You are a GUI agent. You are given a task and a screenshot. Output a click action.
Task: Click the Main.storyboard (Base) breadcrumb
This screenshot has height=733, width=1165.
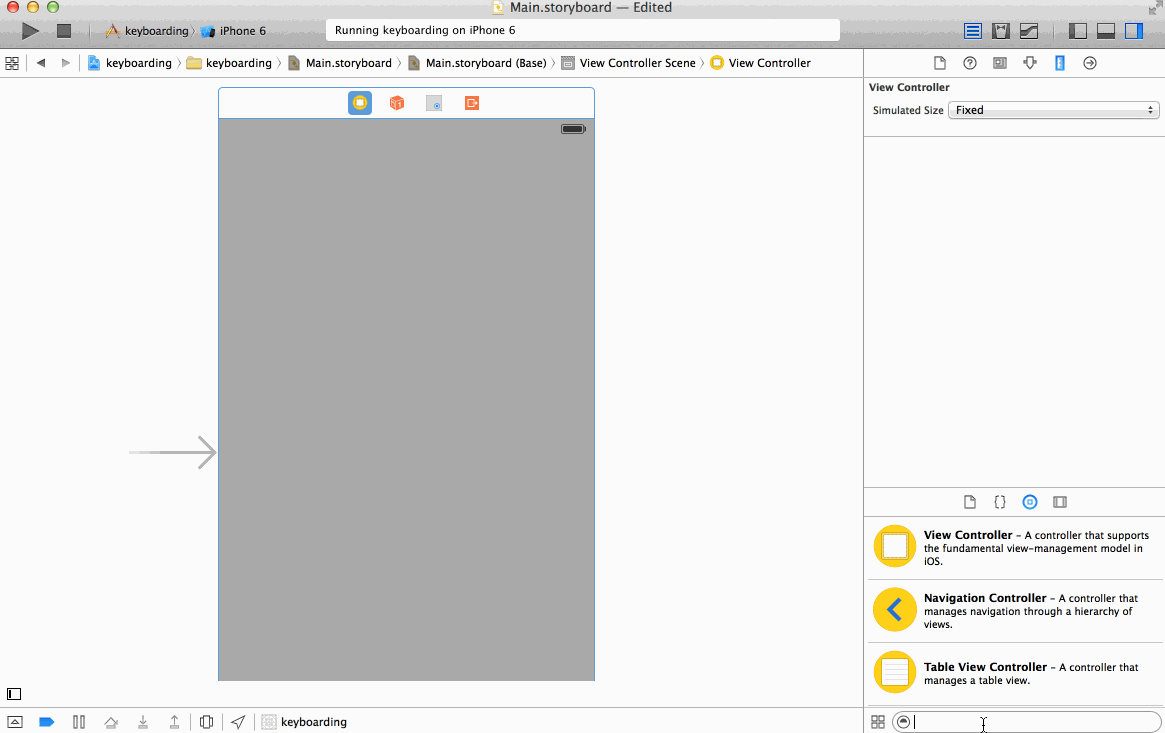coord(477,63)
